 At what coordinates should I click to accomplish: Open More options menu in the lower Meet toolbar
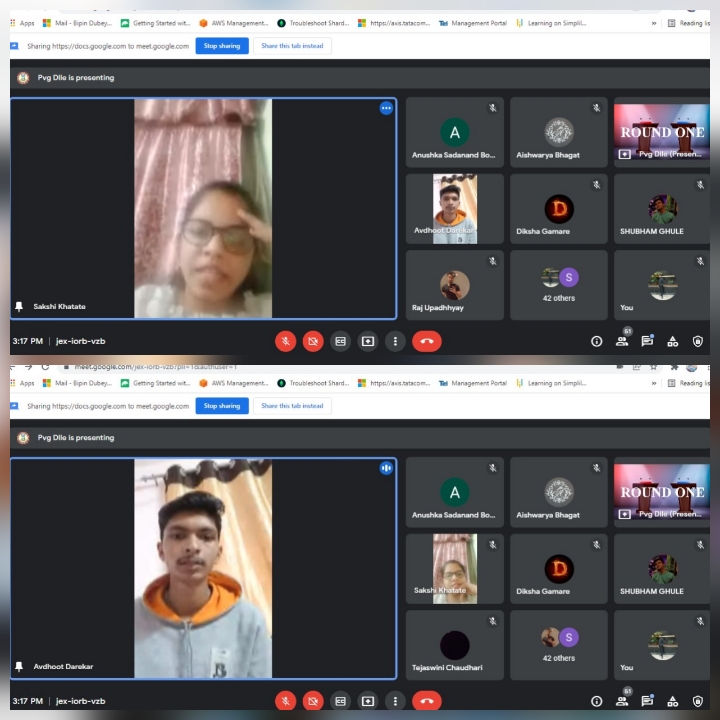[396, 701]
